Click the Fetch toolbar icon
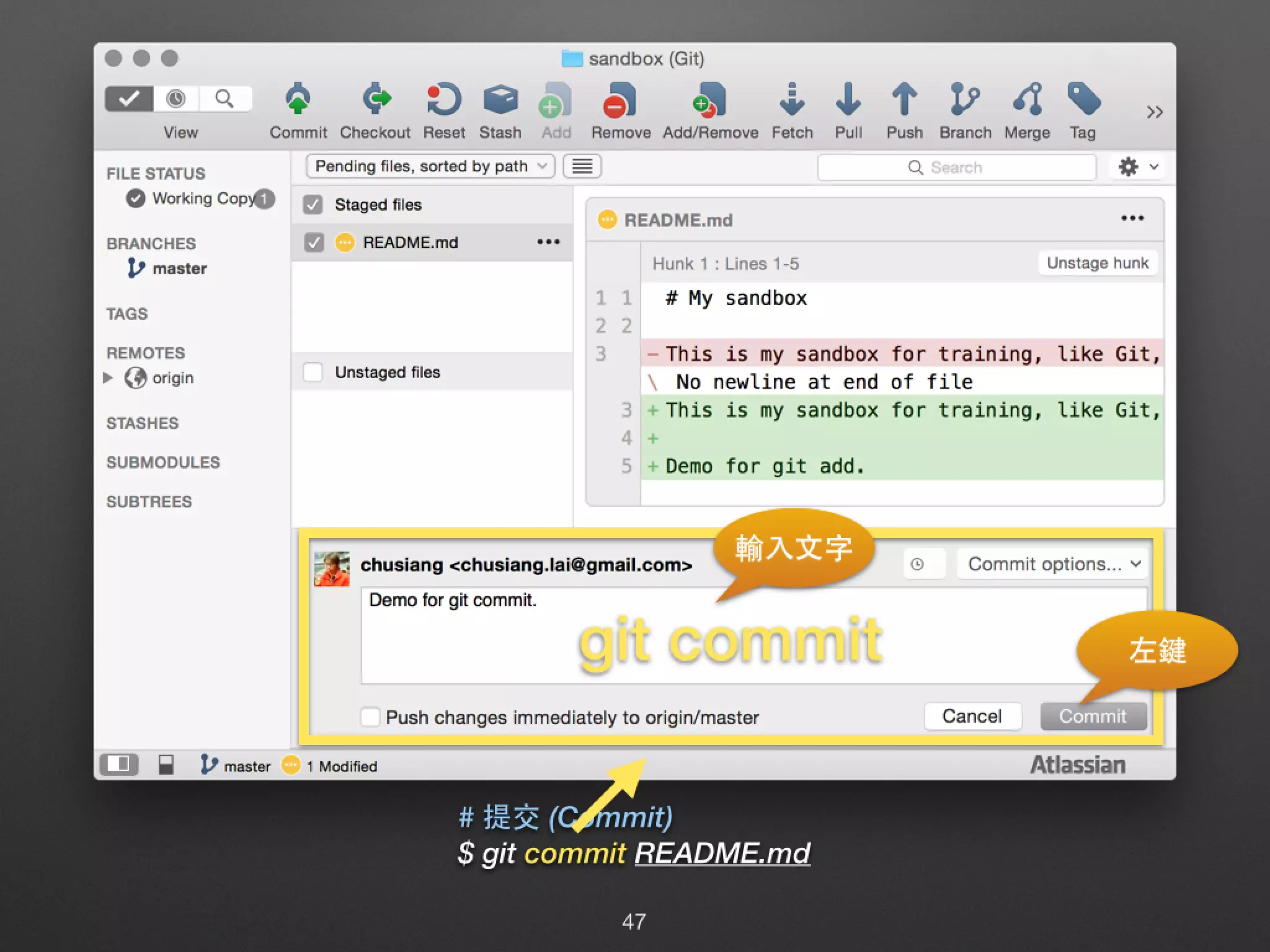Screen dimensions: 1270x952 click(792, 101)
